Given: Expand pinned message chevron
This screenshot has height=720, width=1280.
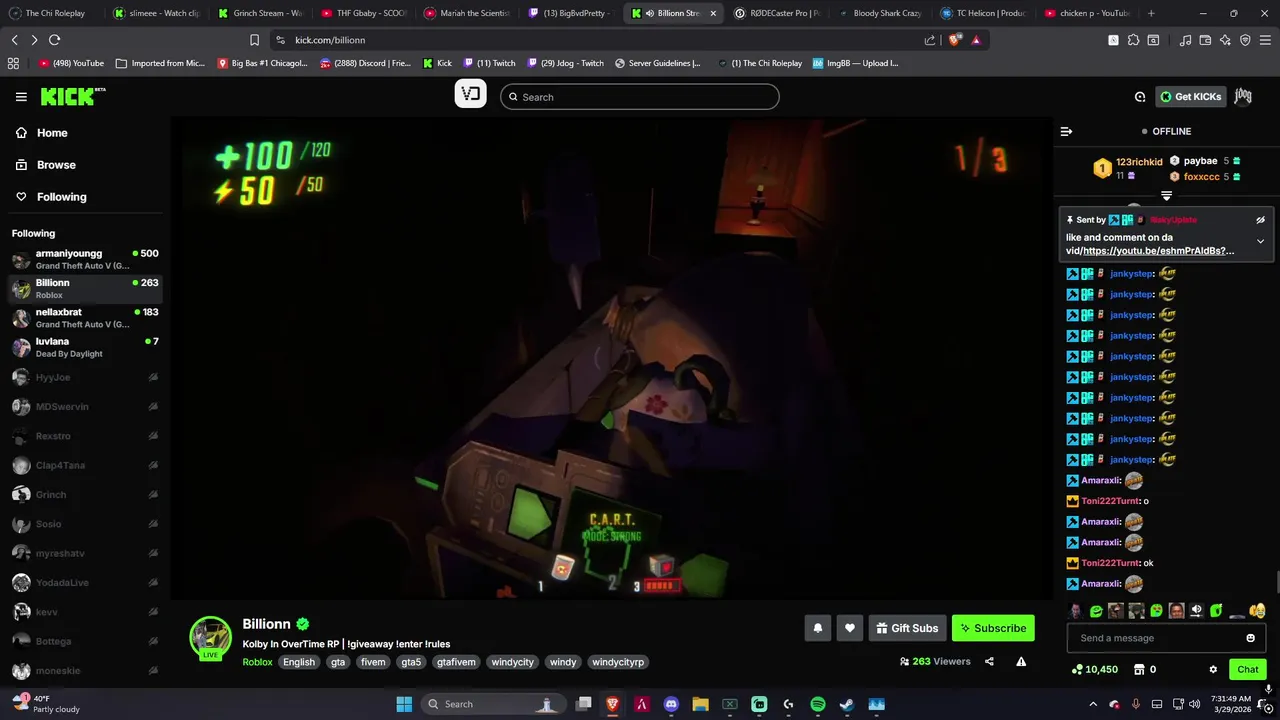Looking at the screenshot, I should (x=1260, y=241).
